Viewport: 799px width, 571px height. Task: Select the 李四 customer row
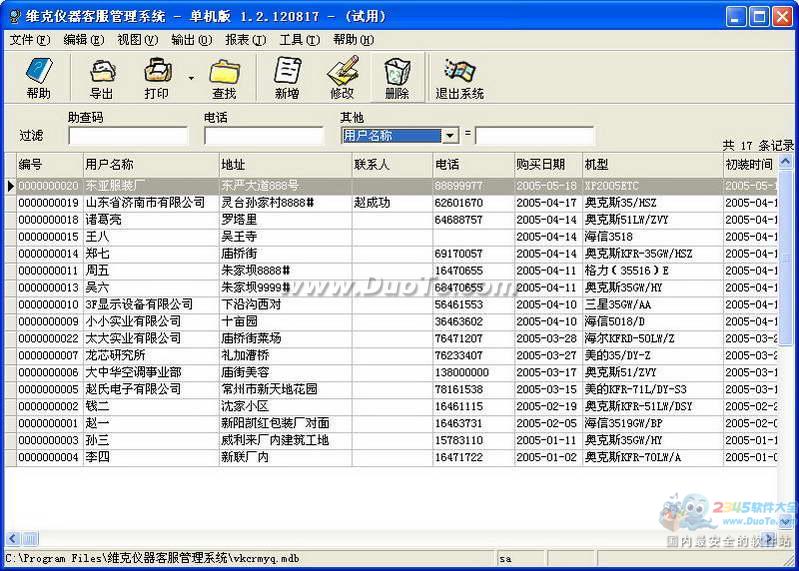pos(391,457)
